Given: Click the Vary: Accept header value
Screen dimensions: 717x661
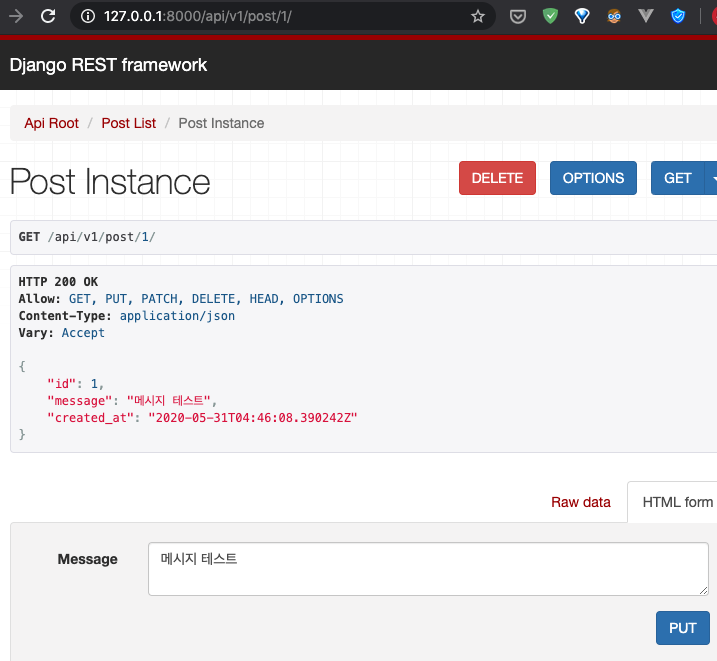Looking at the screenshot, I should [x=83, y=333].
